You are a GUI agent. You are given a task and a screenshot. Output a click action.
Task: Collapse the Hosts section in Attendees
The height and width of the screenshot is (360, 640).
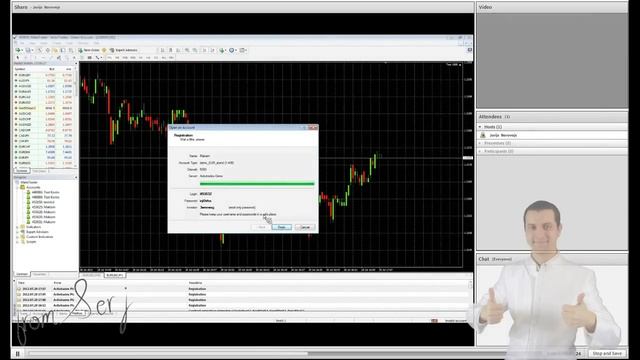pos(480,127)
